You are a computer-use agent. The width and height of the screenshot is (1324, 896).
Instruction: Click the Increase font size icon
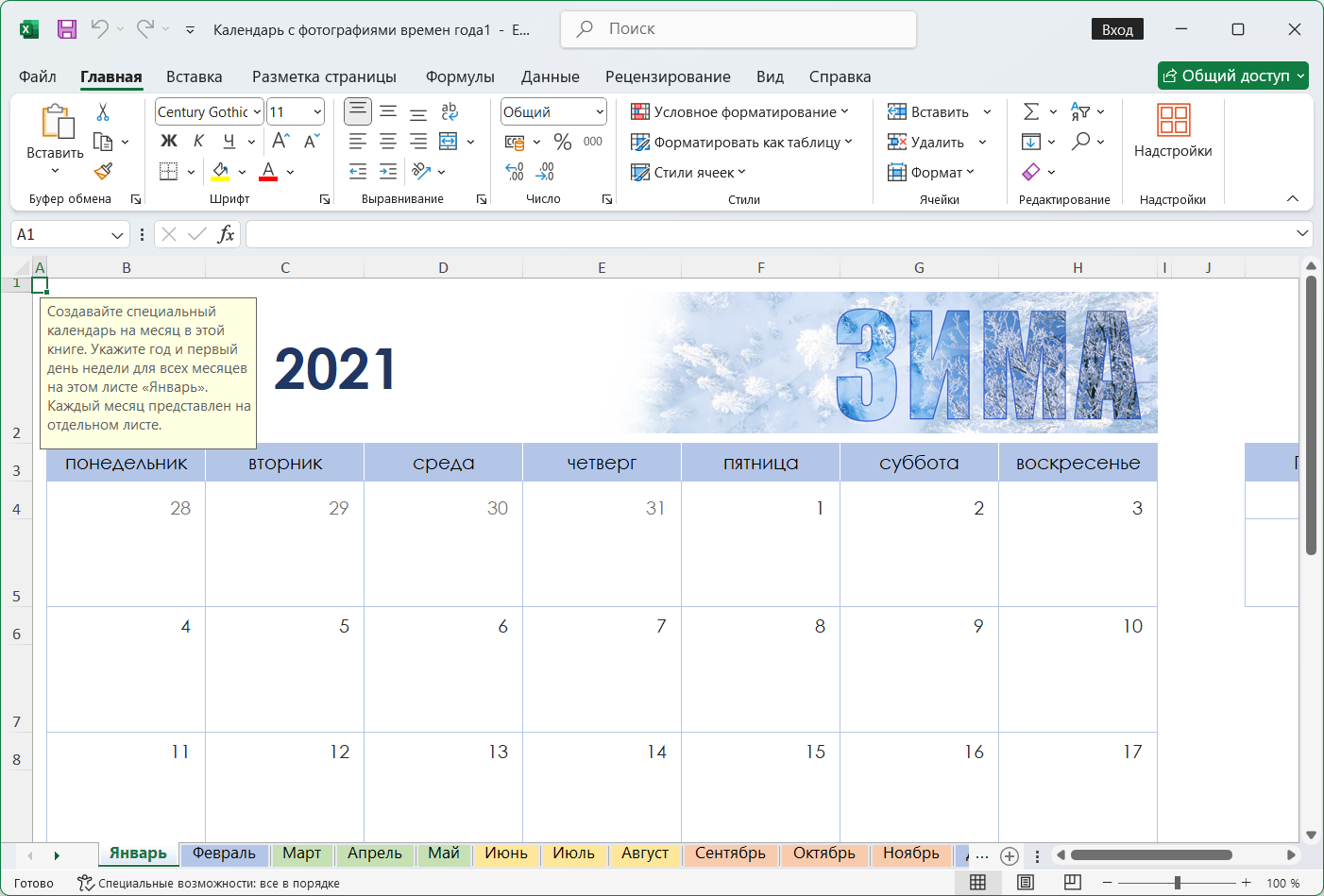(x=280, y=141)
